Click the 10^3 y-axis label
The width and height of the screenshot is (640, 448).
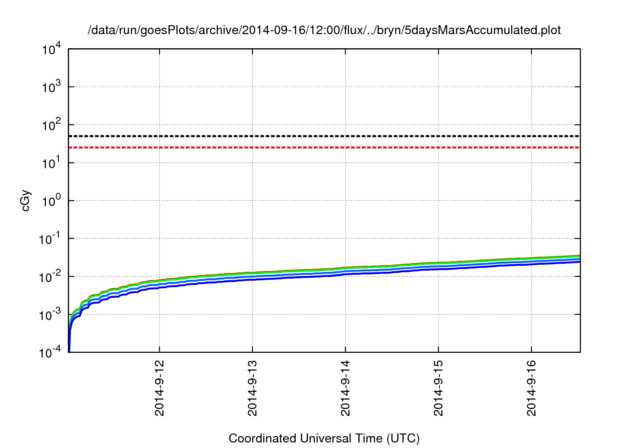tap(51, 87)
